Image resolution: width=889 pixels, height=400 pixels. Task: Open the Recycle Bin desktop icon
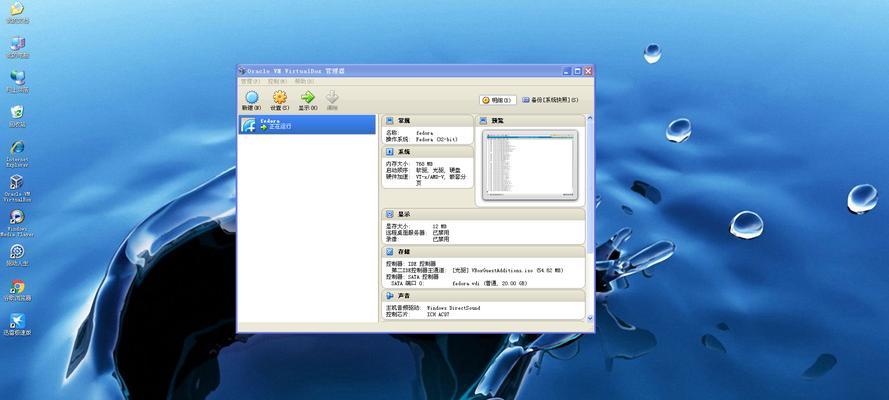[17, 112]
